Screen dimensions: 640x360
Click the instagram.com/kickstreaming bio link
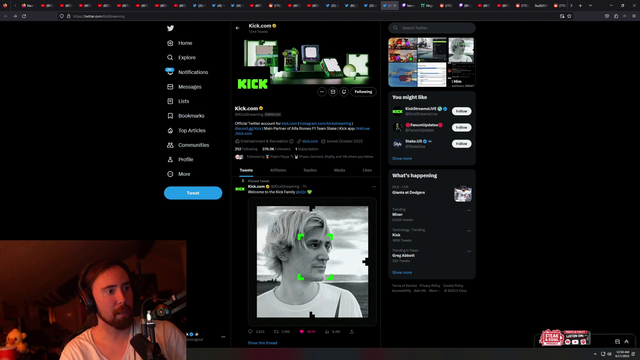(325, 123)
